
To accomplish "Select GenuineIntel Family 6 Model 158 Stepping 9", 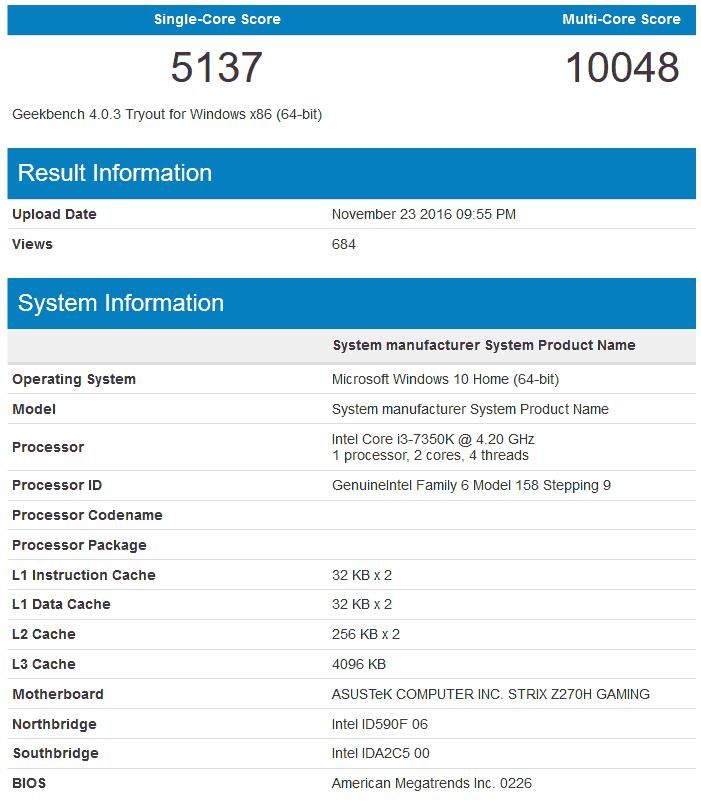I will pos(471,485).
